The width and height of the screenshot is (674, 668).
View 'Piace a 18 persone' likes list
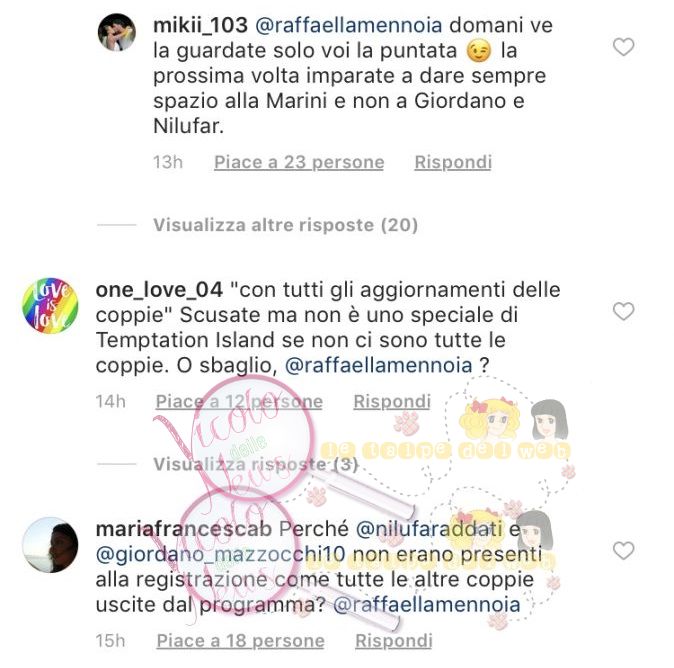click(241, 640)
